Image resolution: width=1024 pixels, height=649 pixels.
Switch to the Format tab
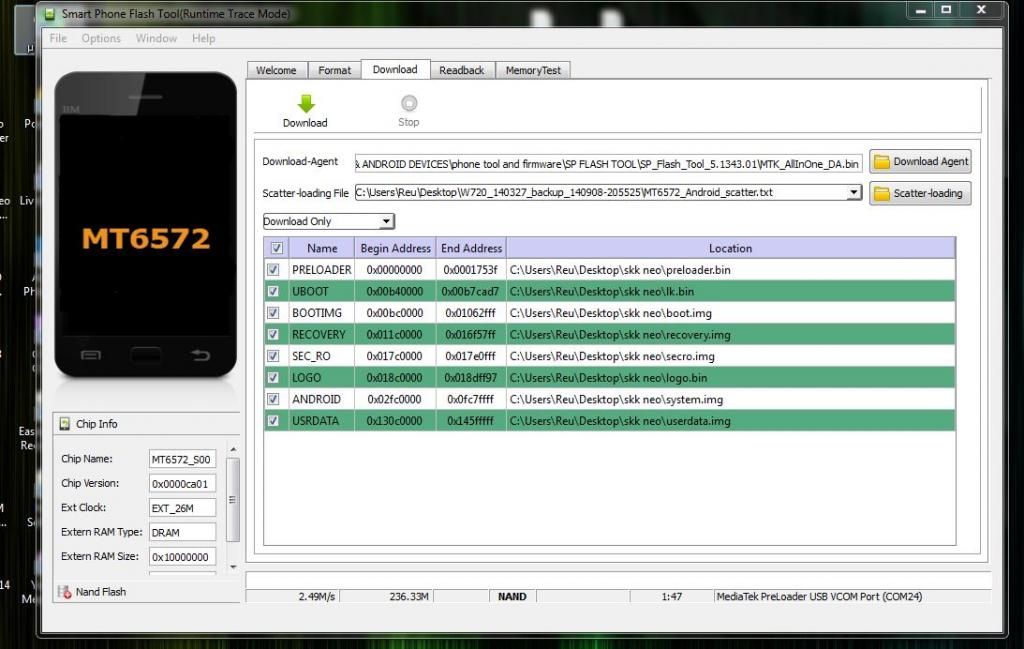coord(334,70)
